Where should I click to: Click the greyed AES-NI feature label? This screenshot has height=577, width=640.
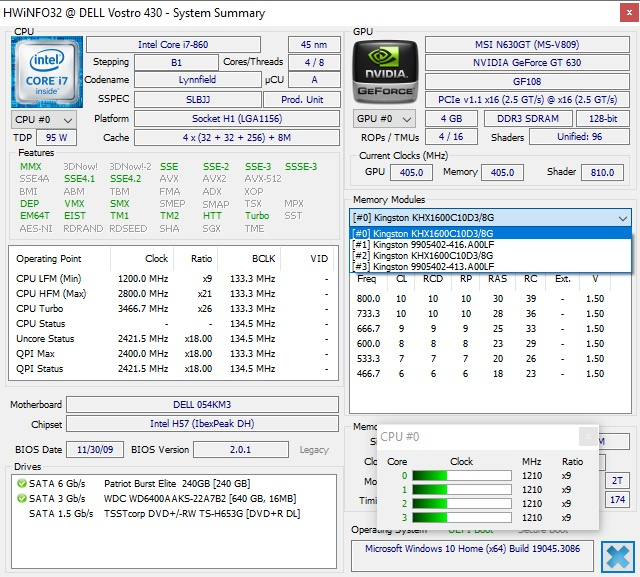pos(36,229)
